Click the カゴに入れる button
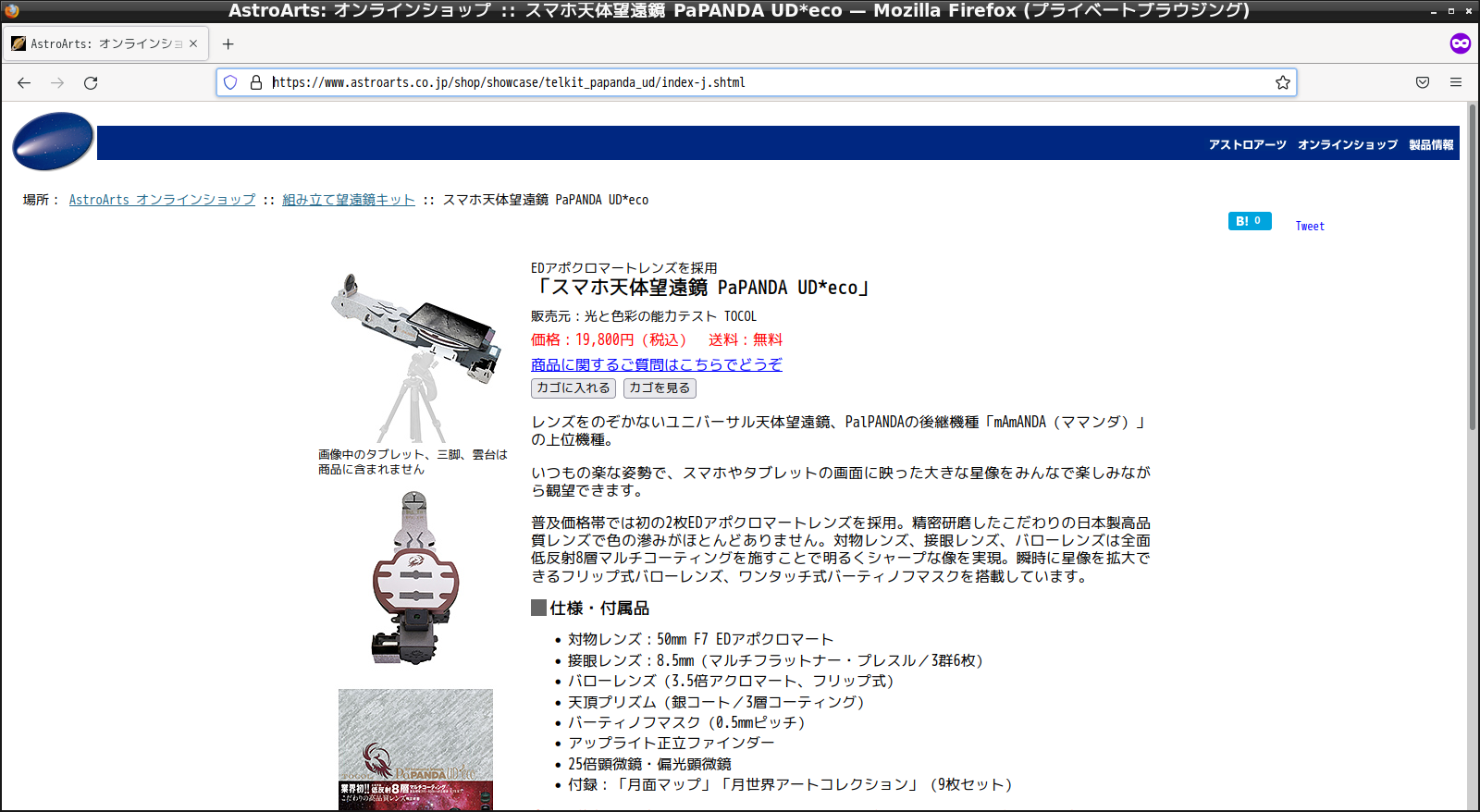 click(573, 388)
